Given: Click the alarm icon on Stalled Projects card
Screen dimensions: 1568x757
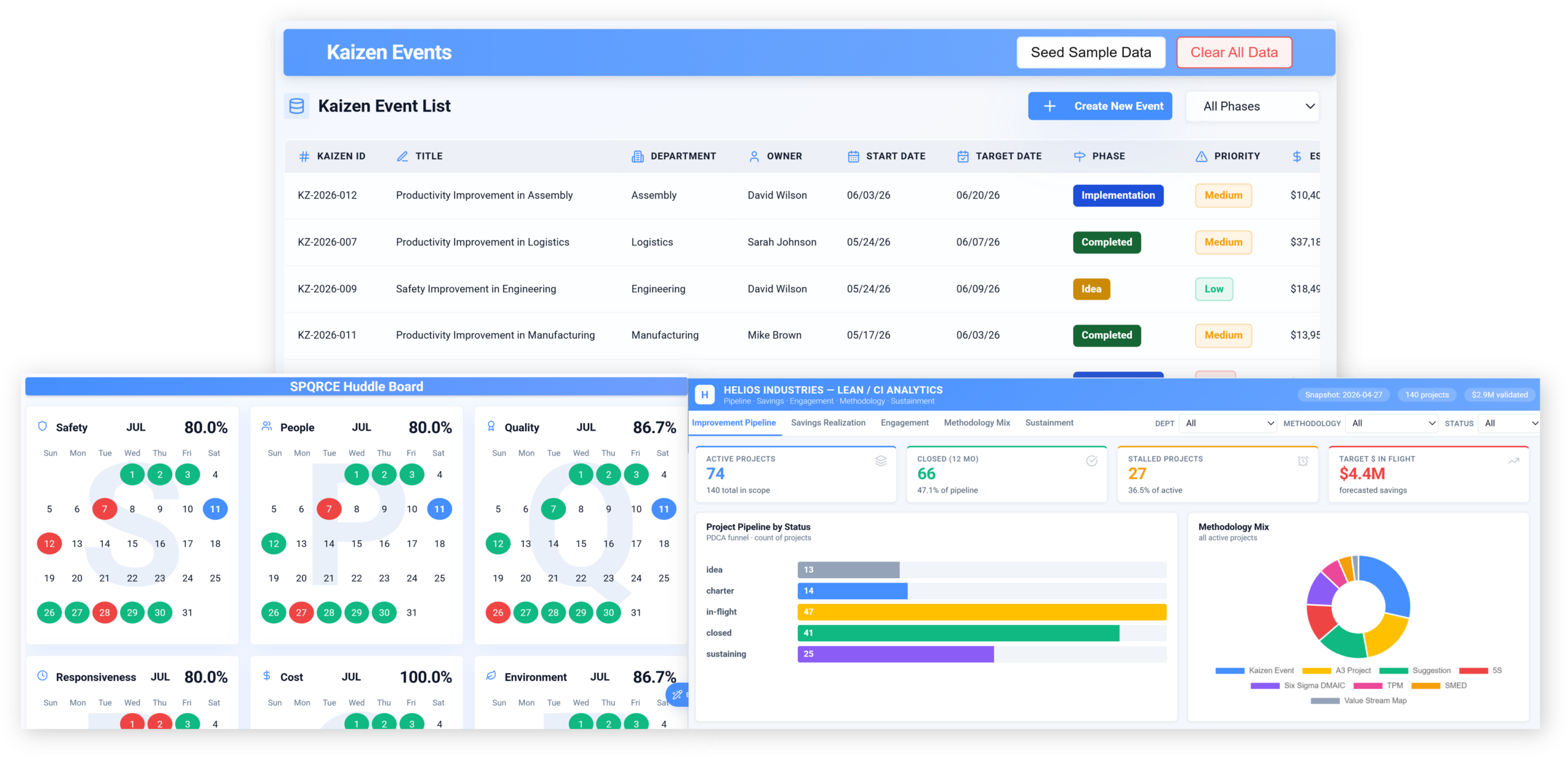Looking at the screenshot, I should pyautogui.click(x=1303, y=461).
